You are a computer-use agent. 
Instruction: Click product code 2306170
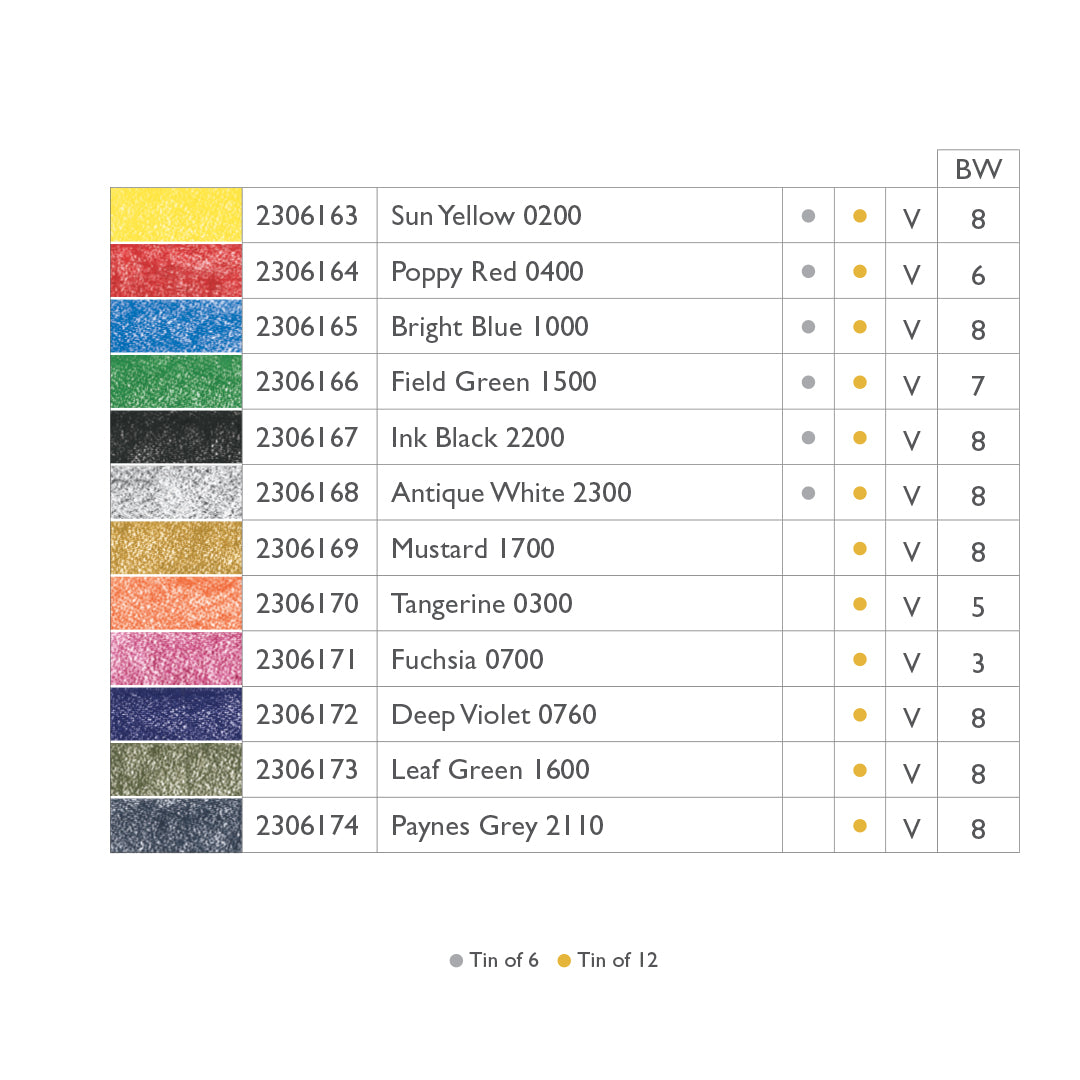pyautogui.click(x=307, y=604)
